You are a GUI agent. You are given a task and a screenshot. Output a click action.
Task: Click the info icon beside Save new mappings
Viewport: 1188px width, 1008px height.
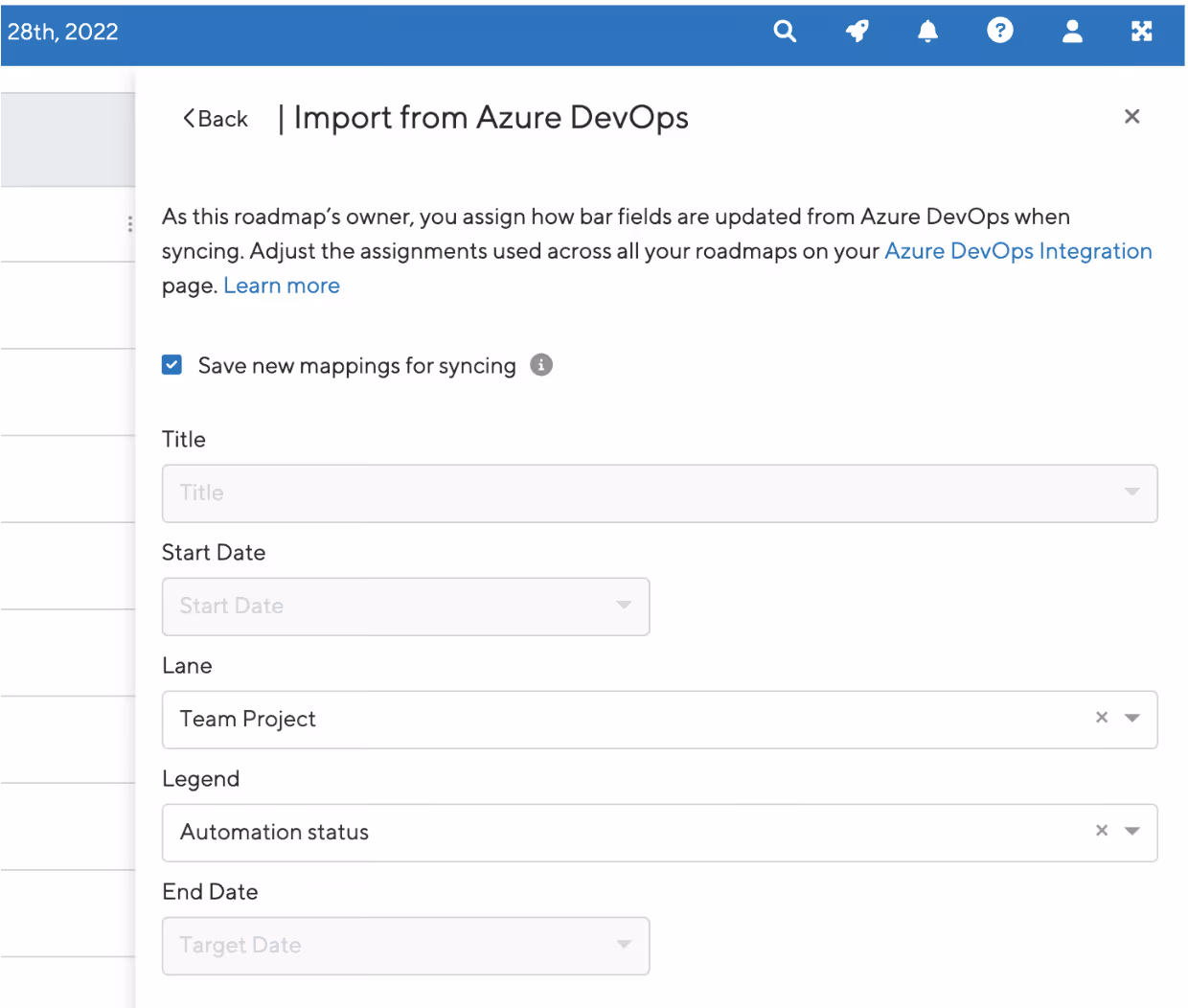coord(541,365)
